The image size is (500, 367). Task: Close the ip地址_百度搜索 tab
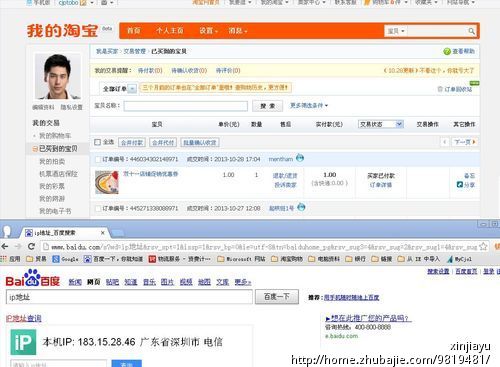pyautogui.click(x=103, y=233)
